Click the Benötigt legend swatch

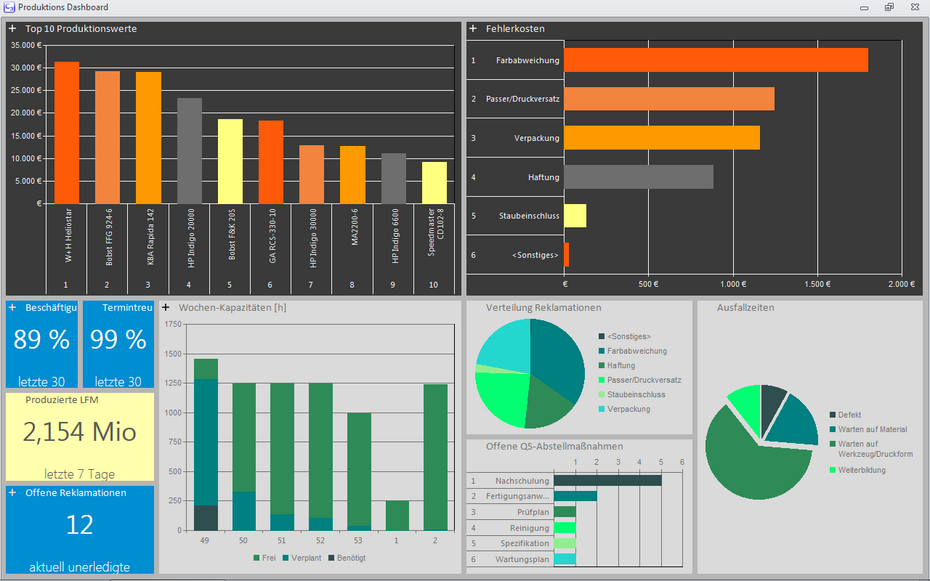(331, 558)
